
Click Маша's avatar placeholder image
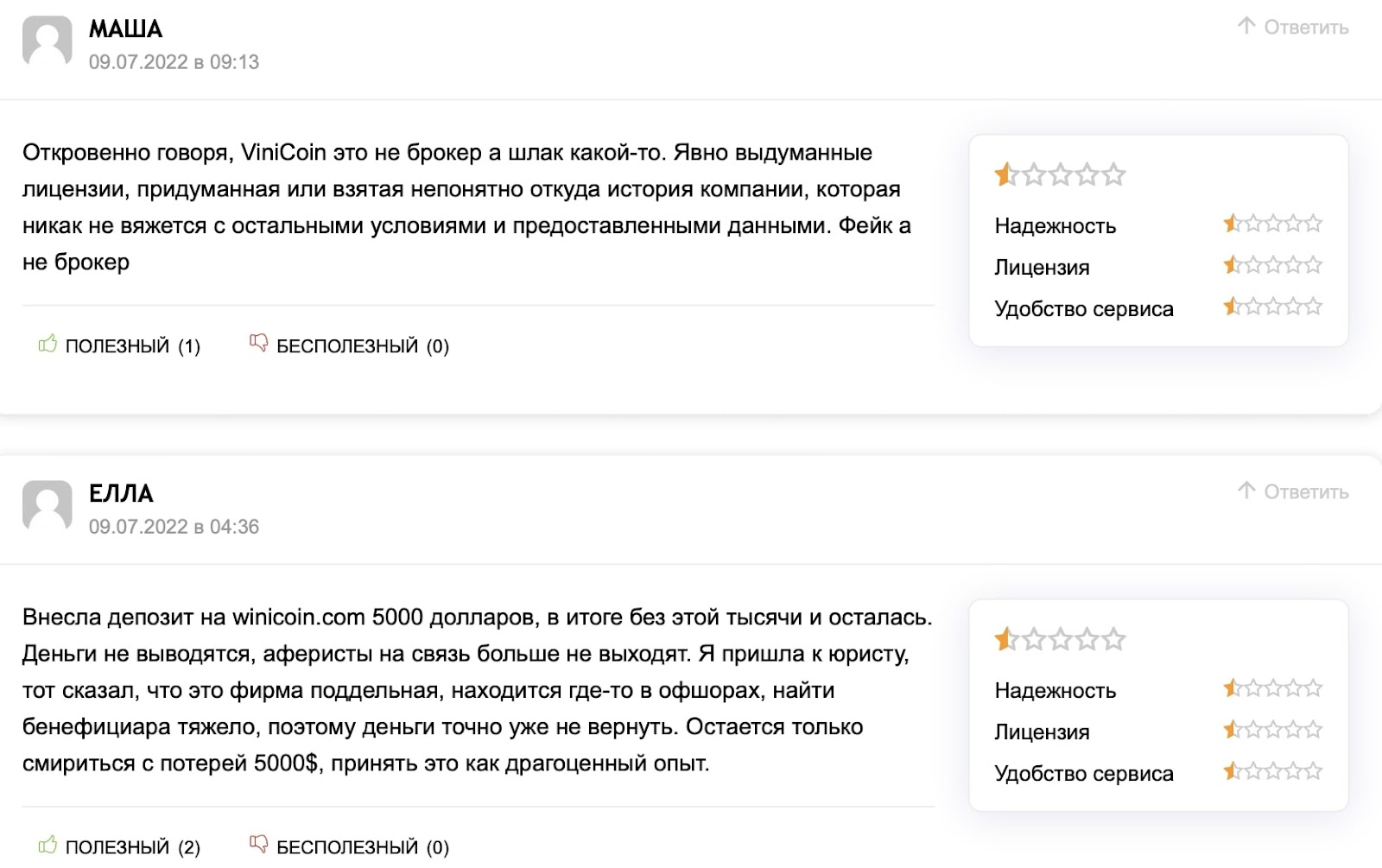(x=47, y=41)
